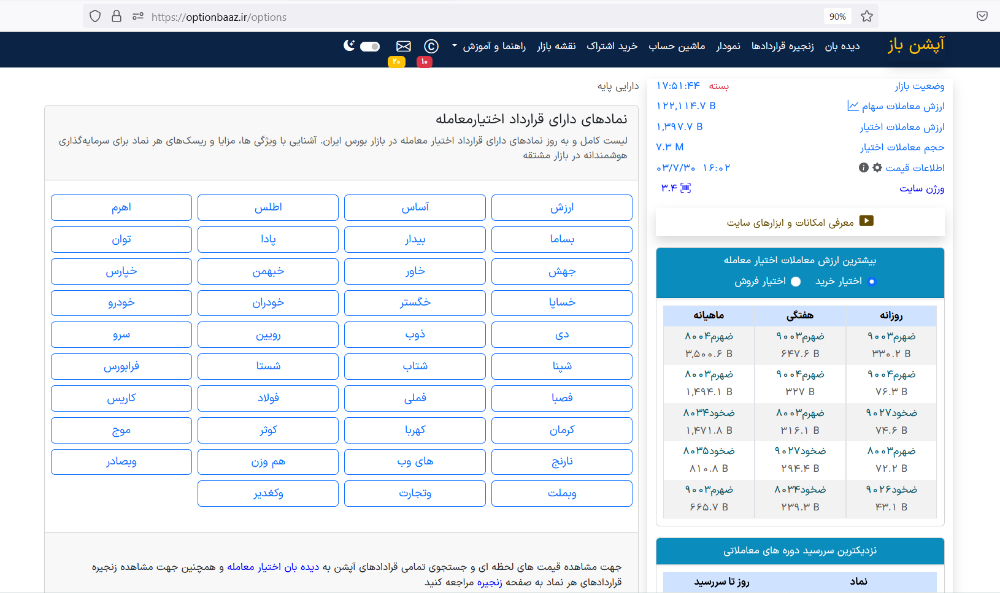Open the خرید اشتراک menu item
This screenshot has height=593, width=1000.
pyautogui.click(x=612, y=46)
